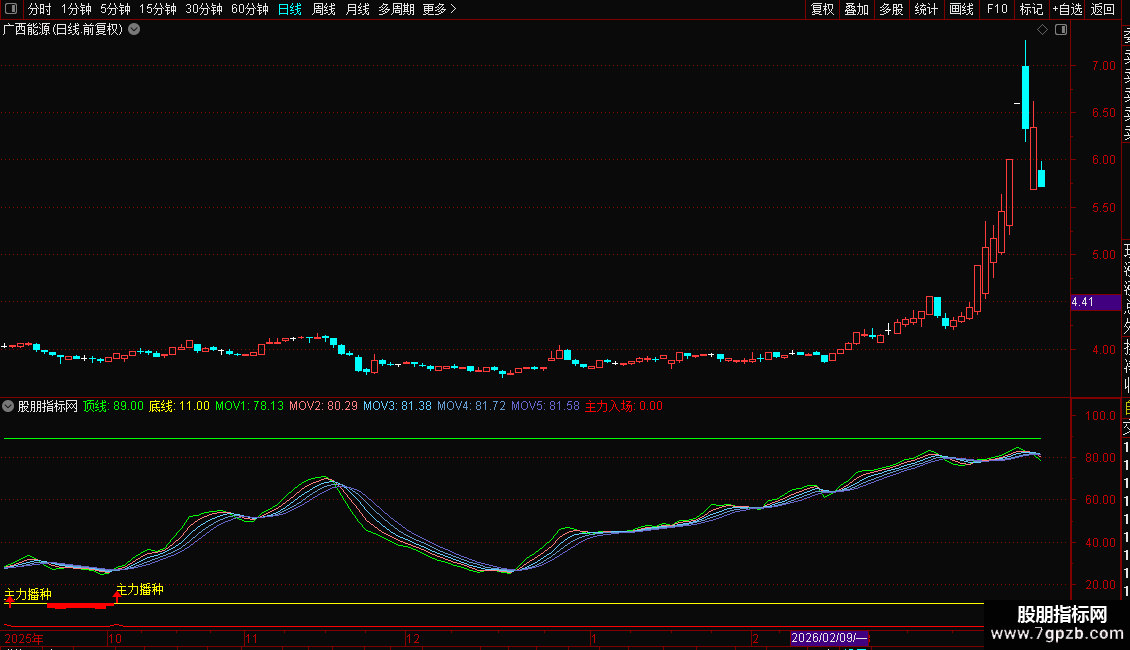The height and width of the screenshot is (650, 1130).
Task: Click the 复权 button
Action: click(x=822, y=9)
